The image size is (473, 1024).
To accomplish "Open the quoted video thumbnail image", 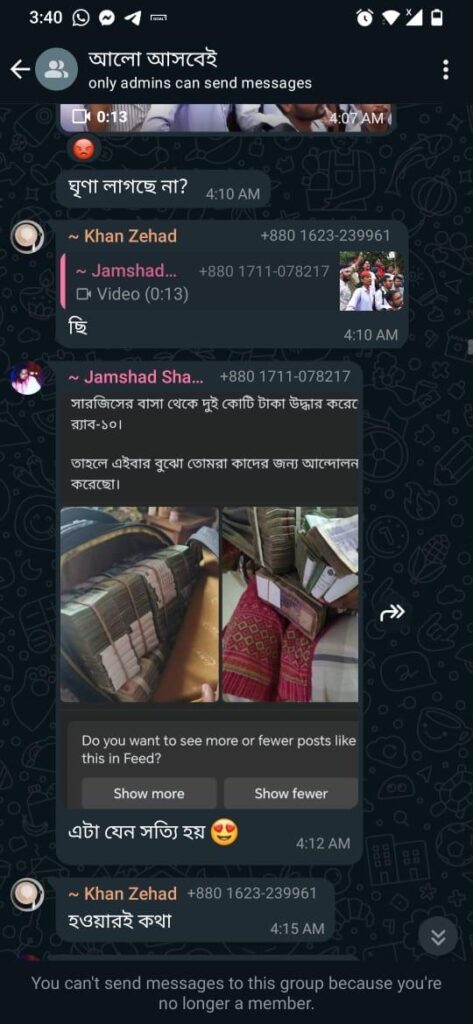I will tap(371, 281).
